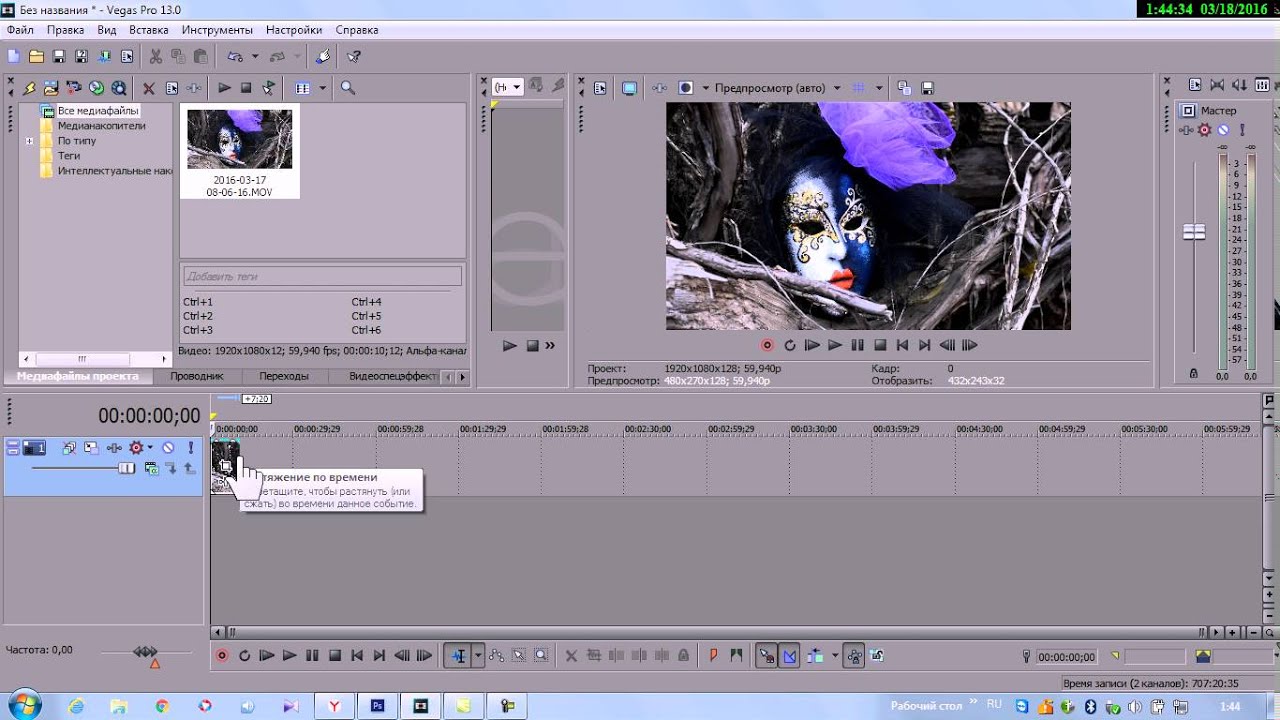Open the Предпросмотр (авто) quality dropdown
1280x720 pixels.
point(837,88)
